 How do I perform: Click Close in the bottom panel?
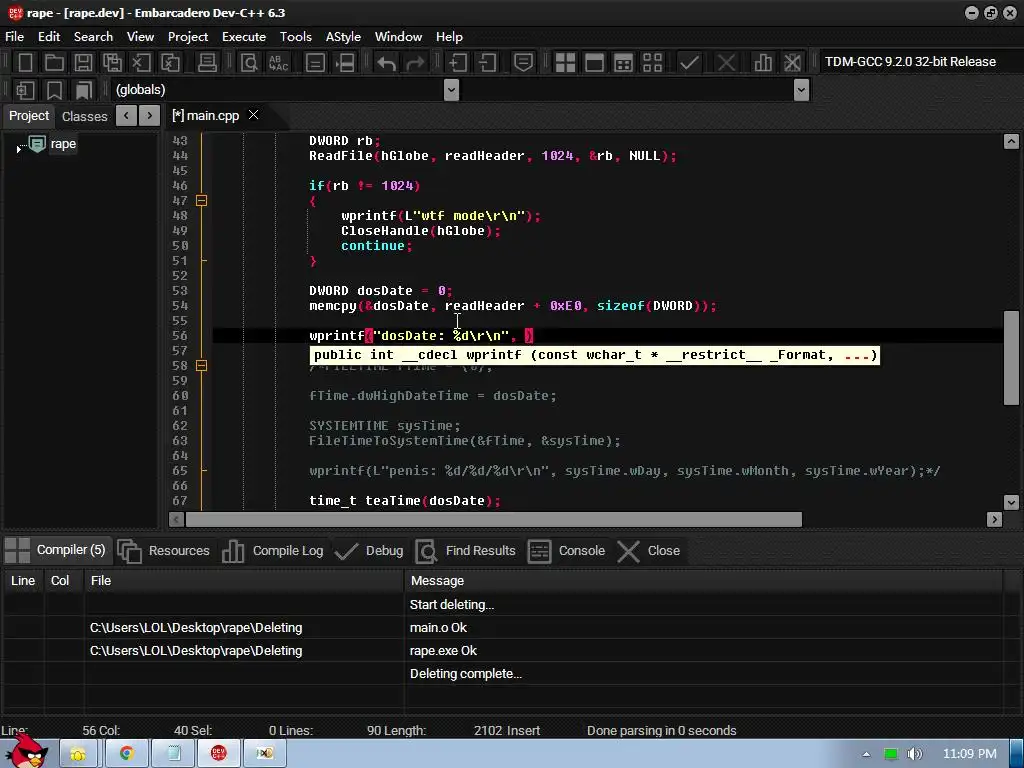tap(648, 551)
